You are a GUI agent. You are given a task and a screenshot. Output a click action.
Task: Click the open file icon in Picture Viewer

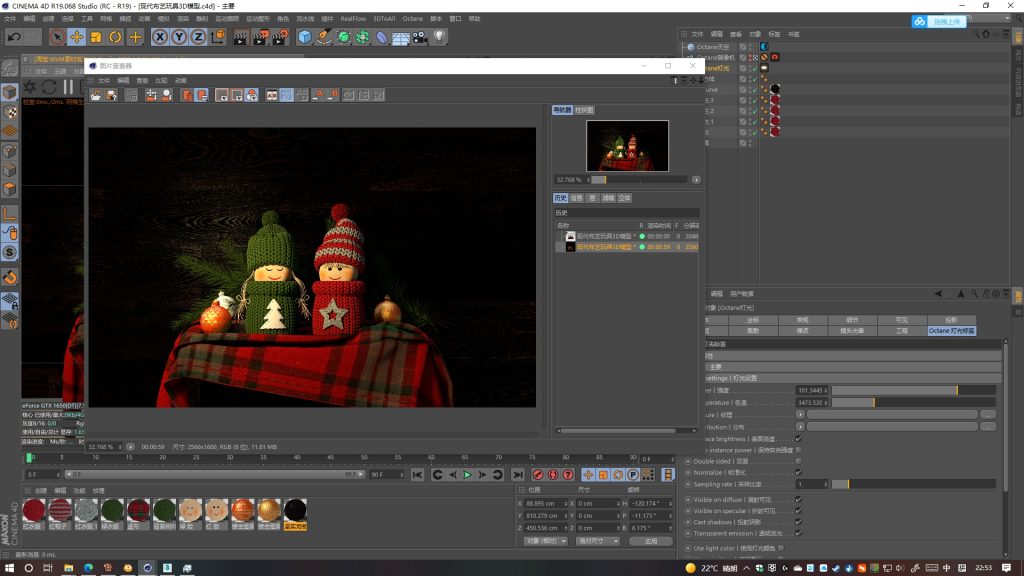(96, 95)
